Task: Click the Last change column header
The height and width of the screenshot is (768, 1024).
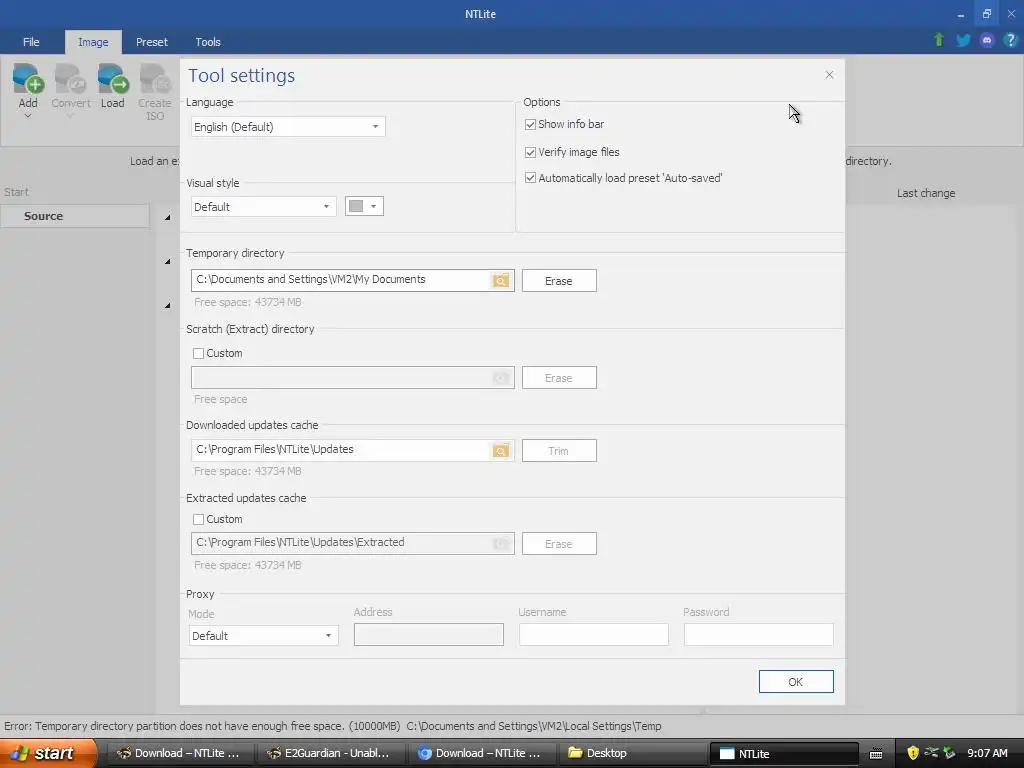Action: point(925,193)
